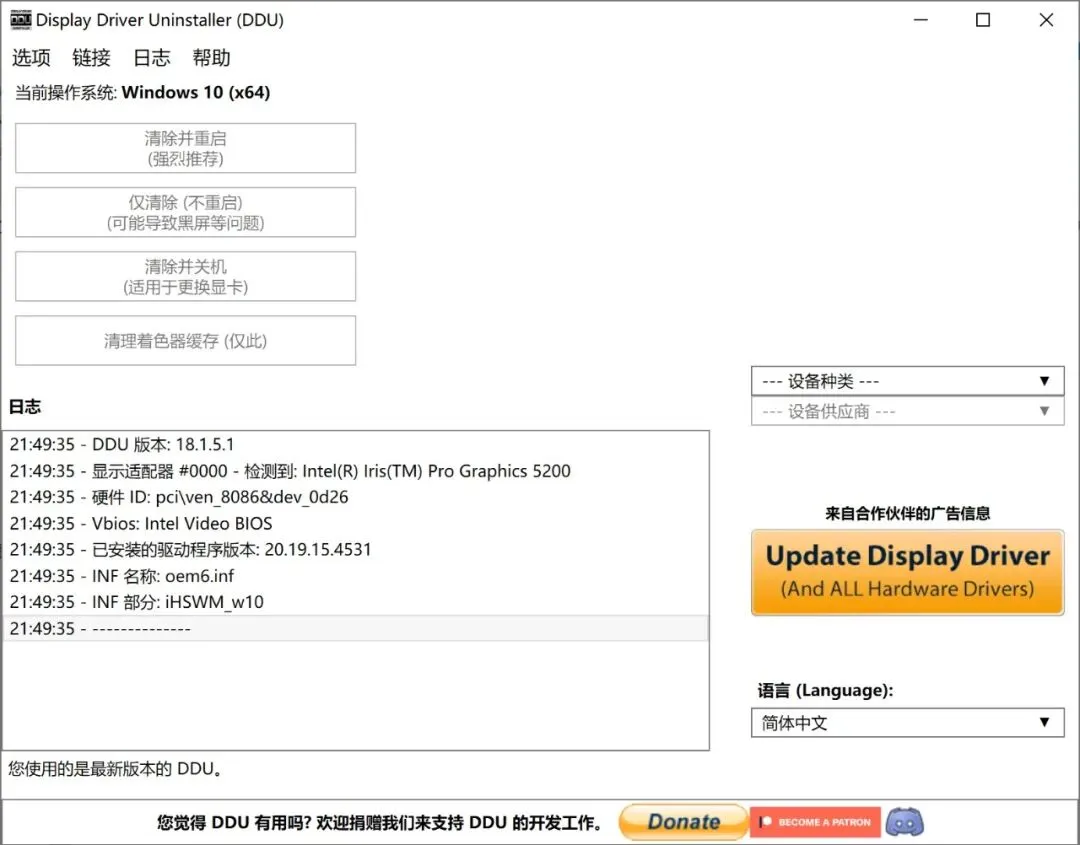The height and width of the screenshot is (845, 1080).
Task: Click the Donate button
Action: tap(683, 822)
